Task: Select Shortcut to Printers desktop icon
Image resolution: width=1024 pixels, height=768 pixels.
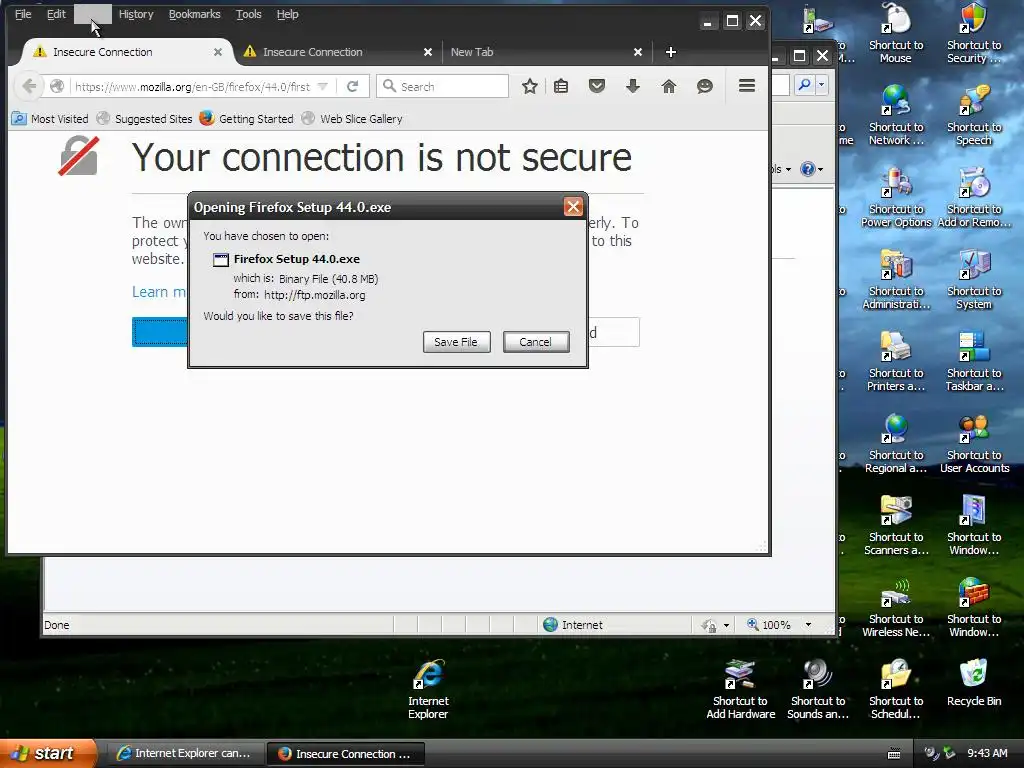Action: click(x=896, y=362)
